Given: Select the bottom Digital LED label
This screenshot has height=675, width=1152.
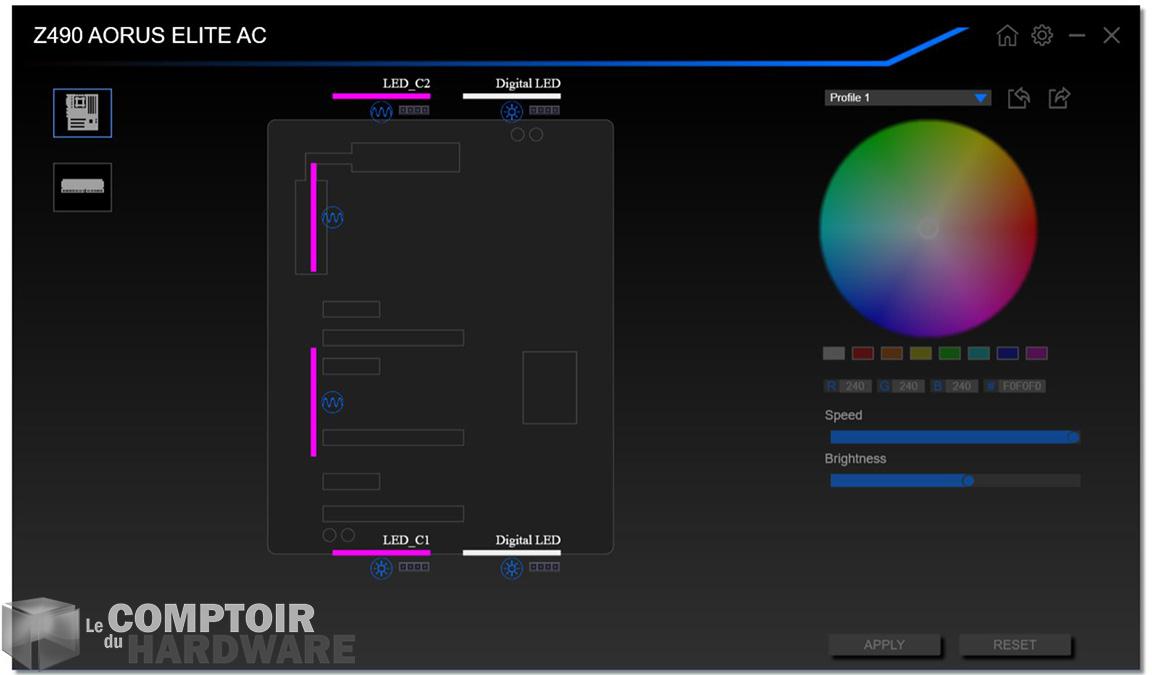Looking at the screenshot, I should click(x=528, y=540).
